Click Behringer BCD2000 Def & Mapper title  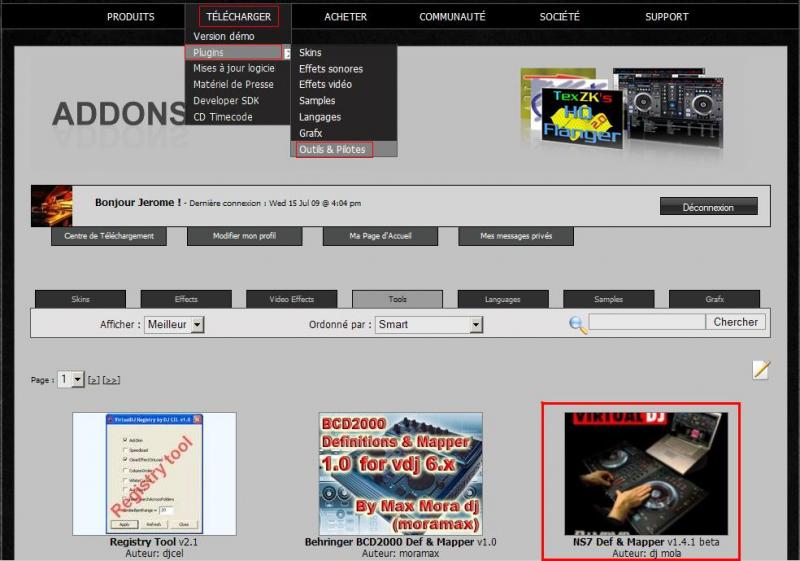tap(401, 542)
